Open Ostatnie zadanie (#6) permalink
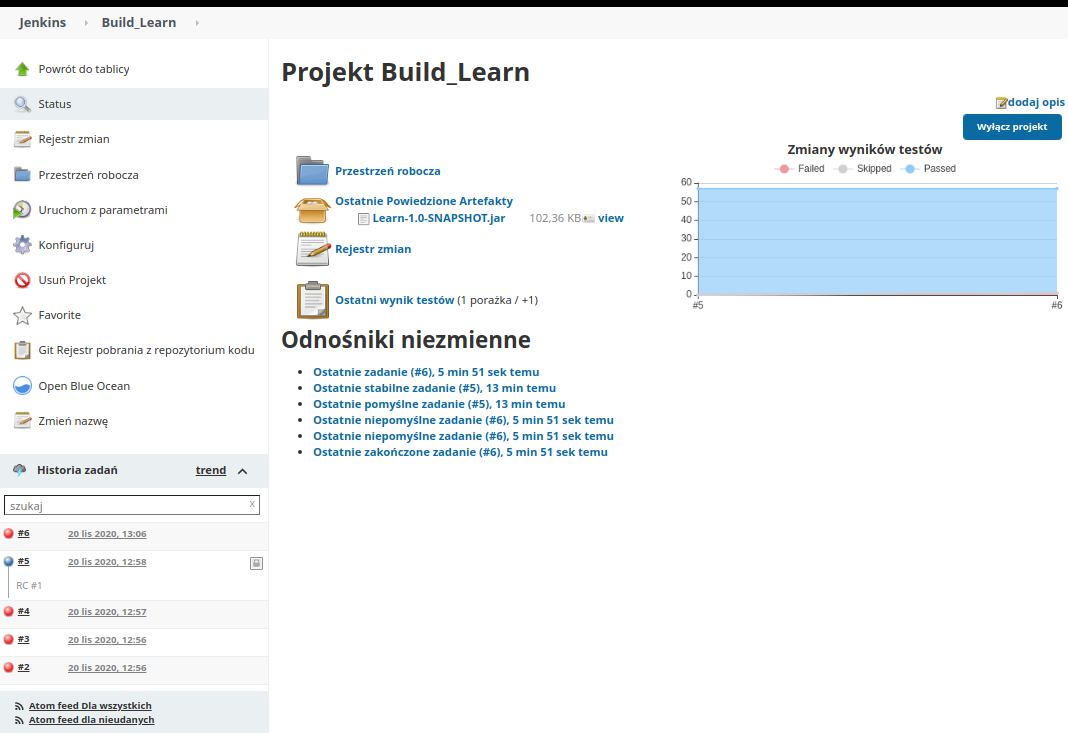The width and height of the screenshot is (1068, 733). [426, 372]
